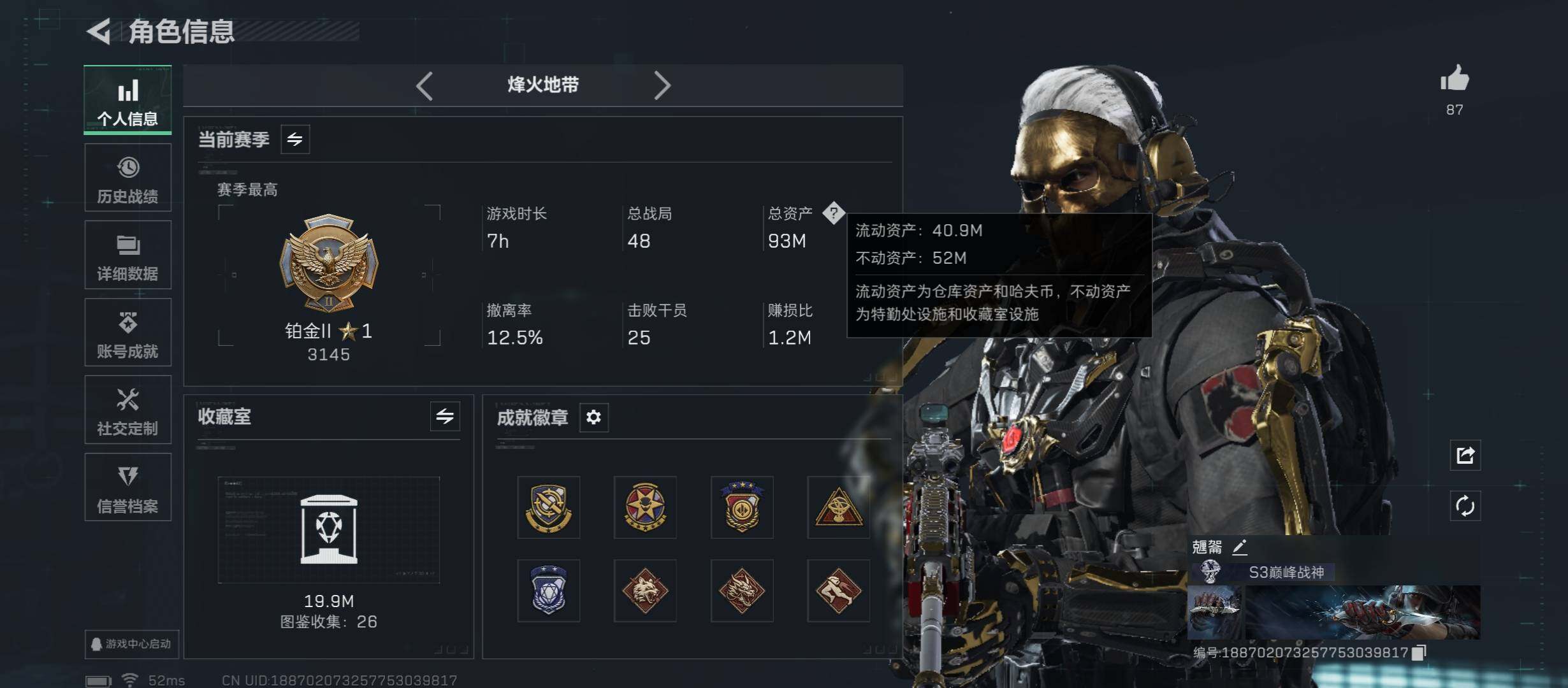1568x688 pixels.
Task: Edit the nickname with the pencil icon
Action: click(1240, 547)
